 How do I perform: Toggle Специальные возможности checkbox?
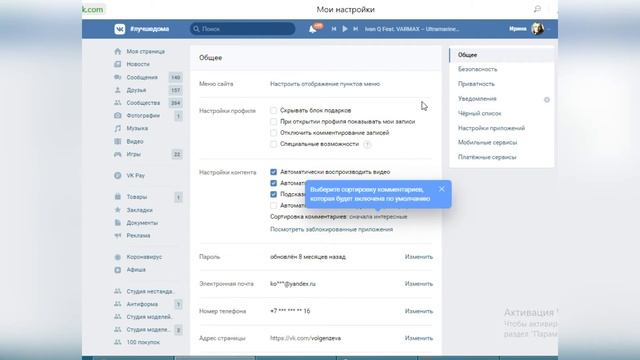coord(273,144)
